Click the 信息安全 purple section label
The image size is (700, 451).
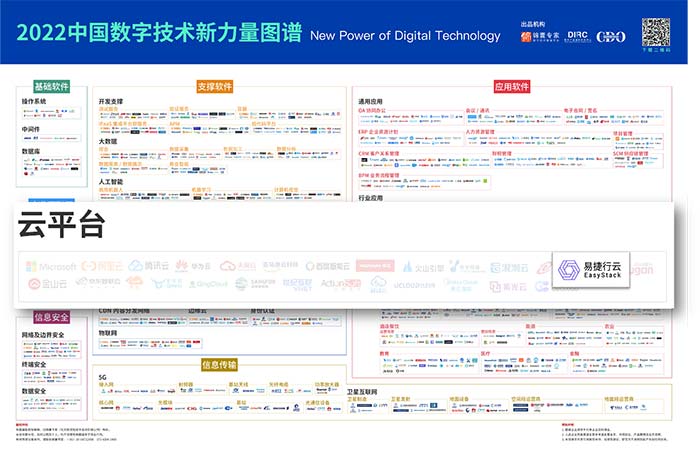click(x=52, y=317)
